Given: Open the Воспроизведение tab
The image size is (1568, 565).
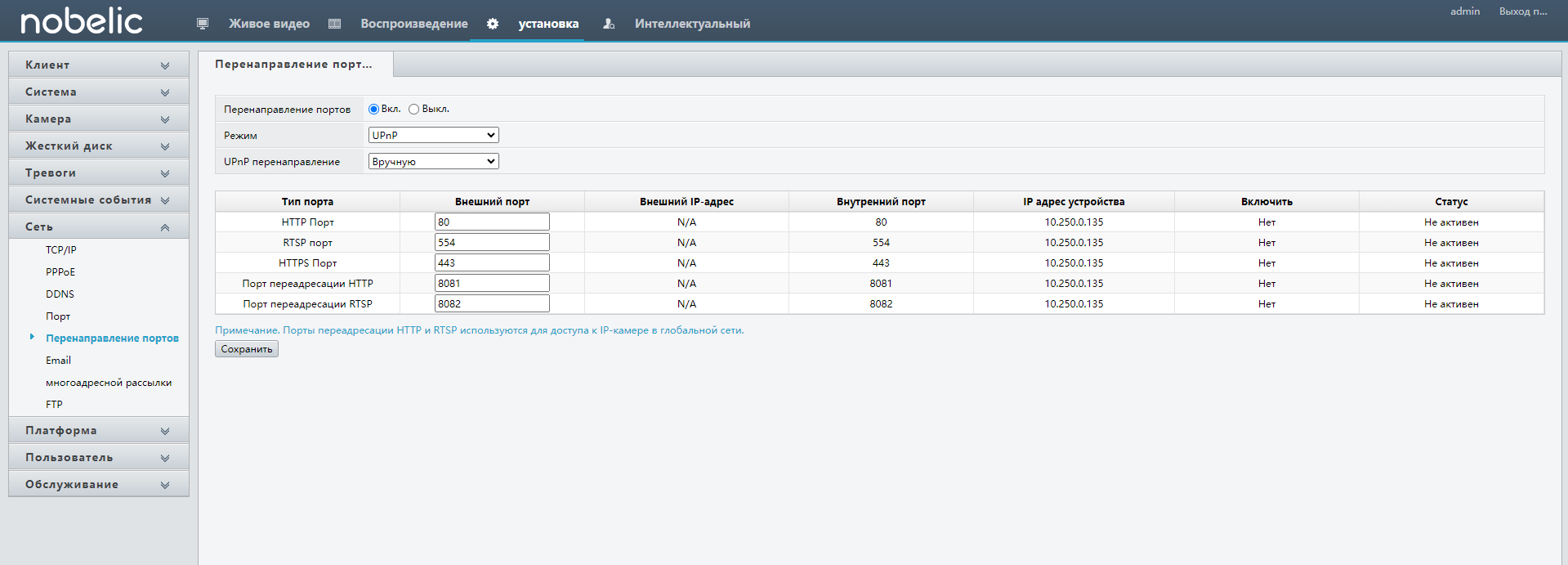Looking at the screenshot, I should (x=414, y=24).
